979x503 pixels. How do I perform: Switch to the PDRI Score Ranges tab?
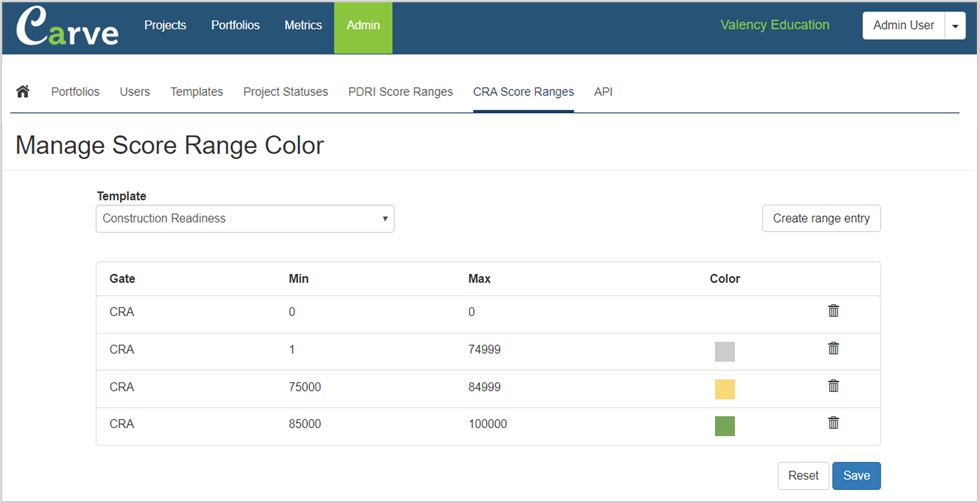401,92
